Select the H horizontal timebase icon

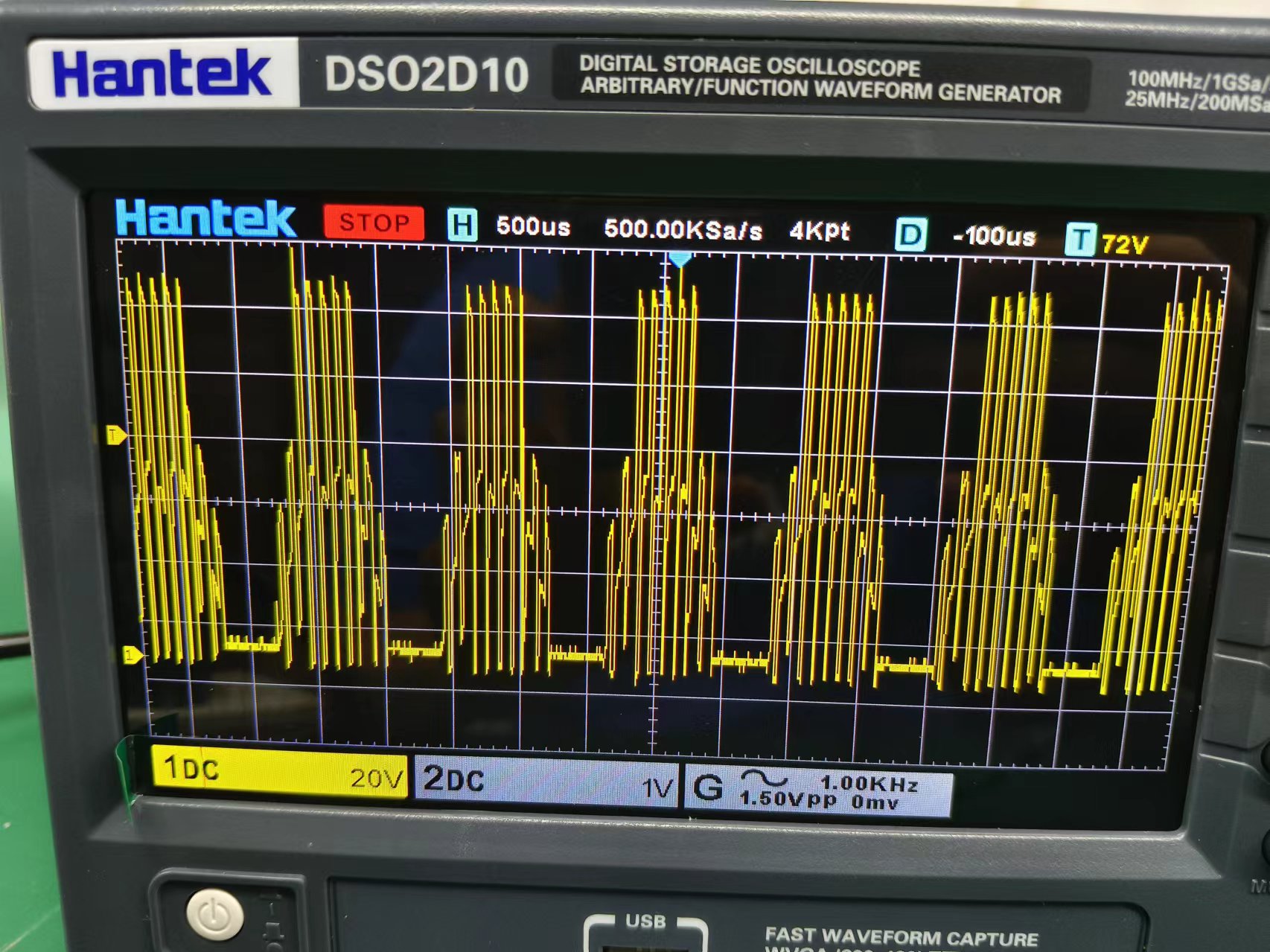click(462, 225)
